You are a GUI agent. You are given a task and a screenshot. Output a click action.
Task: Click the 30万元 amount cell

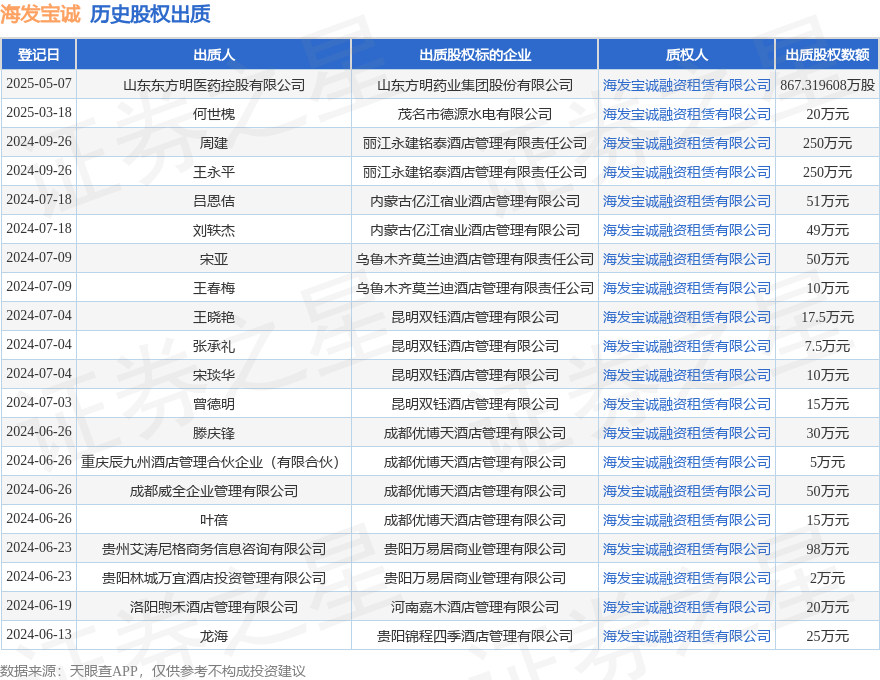827,433
